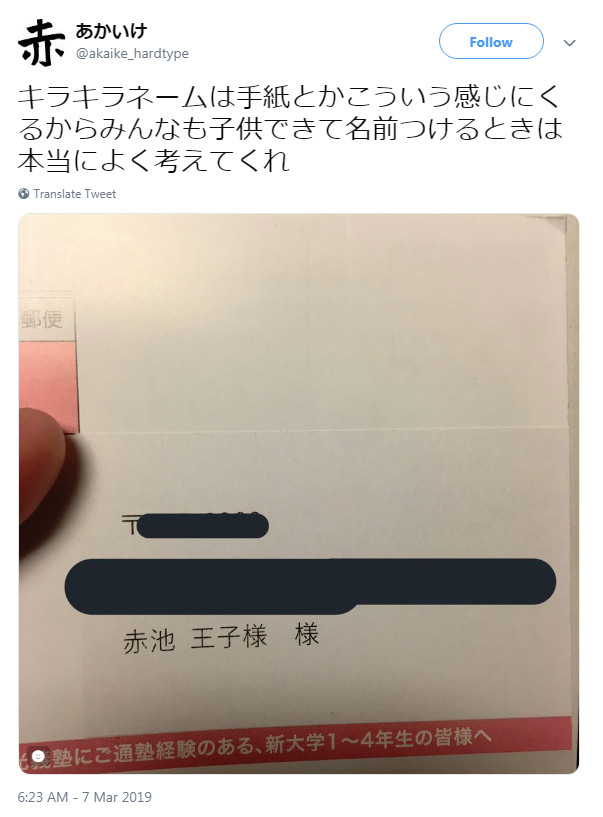Open the attached envelope photo
The image size is (603, 817).
[299, 493]
